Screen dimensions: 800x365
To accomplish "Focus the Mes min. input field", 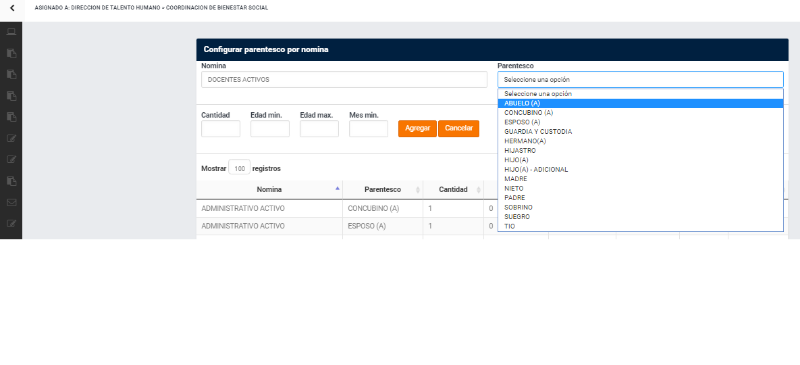I will coord(368,129).
